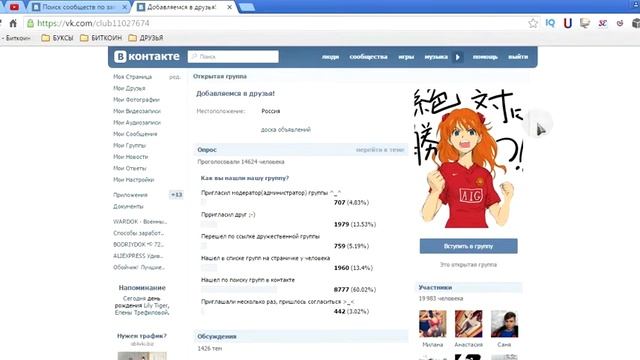Click the monitor extension icon

coord(585,23)
